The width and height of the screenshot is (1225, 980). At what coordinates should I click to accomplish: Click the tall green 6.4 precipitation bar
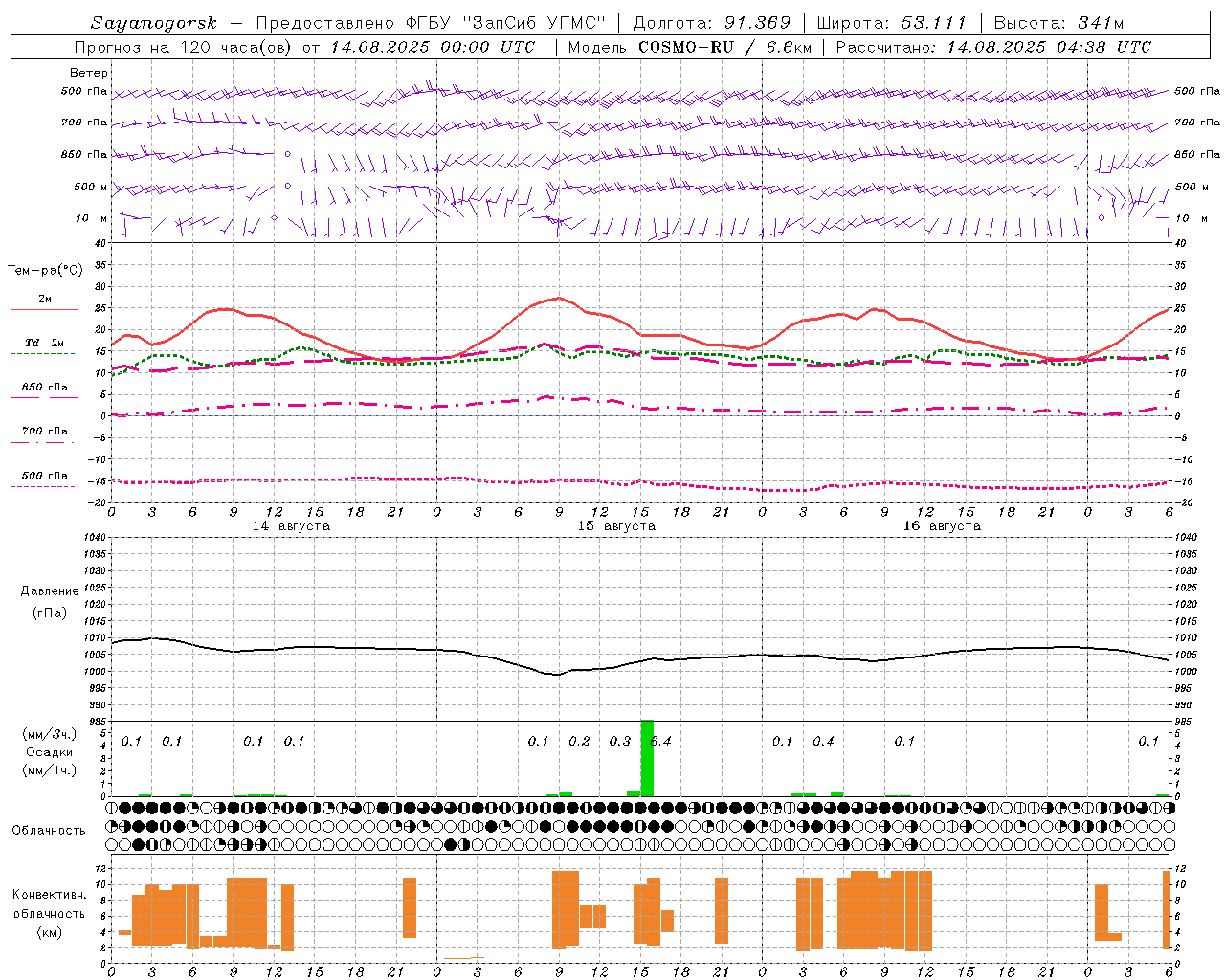(647, 757)
